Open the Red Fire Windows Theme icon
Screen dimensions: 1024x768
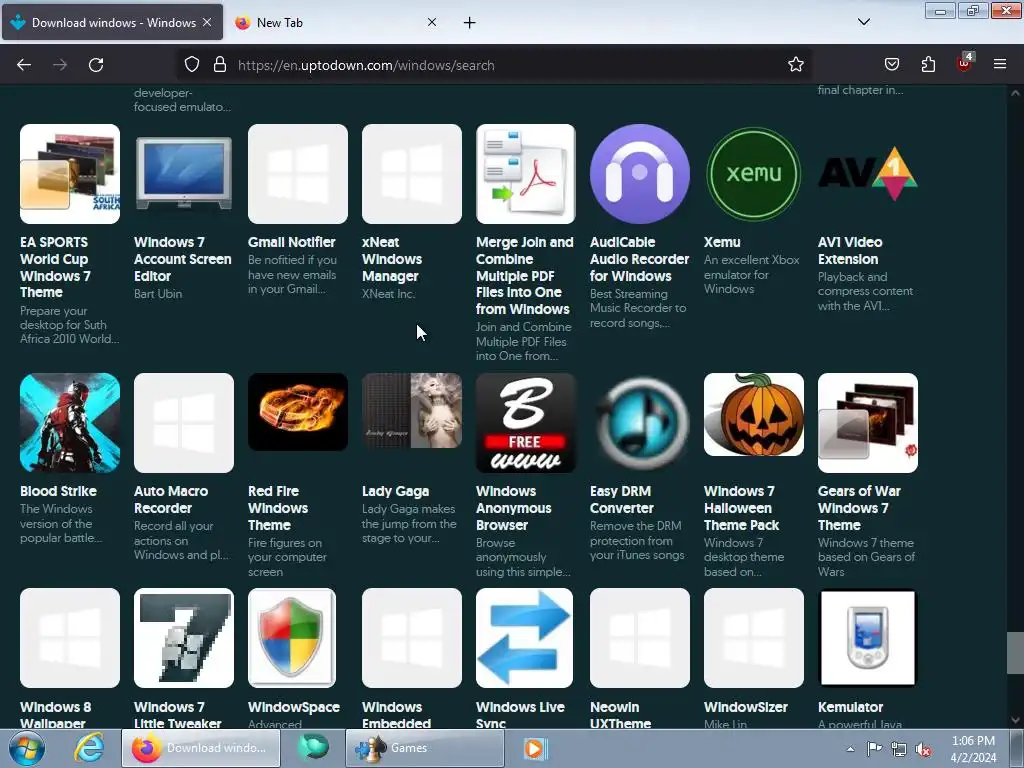pyautogui.click(x=298, y=412)
